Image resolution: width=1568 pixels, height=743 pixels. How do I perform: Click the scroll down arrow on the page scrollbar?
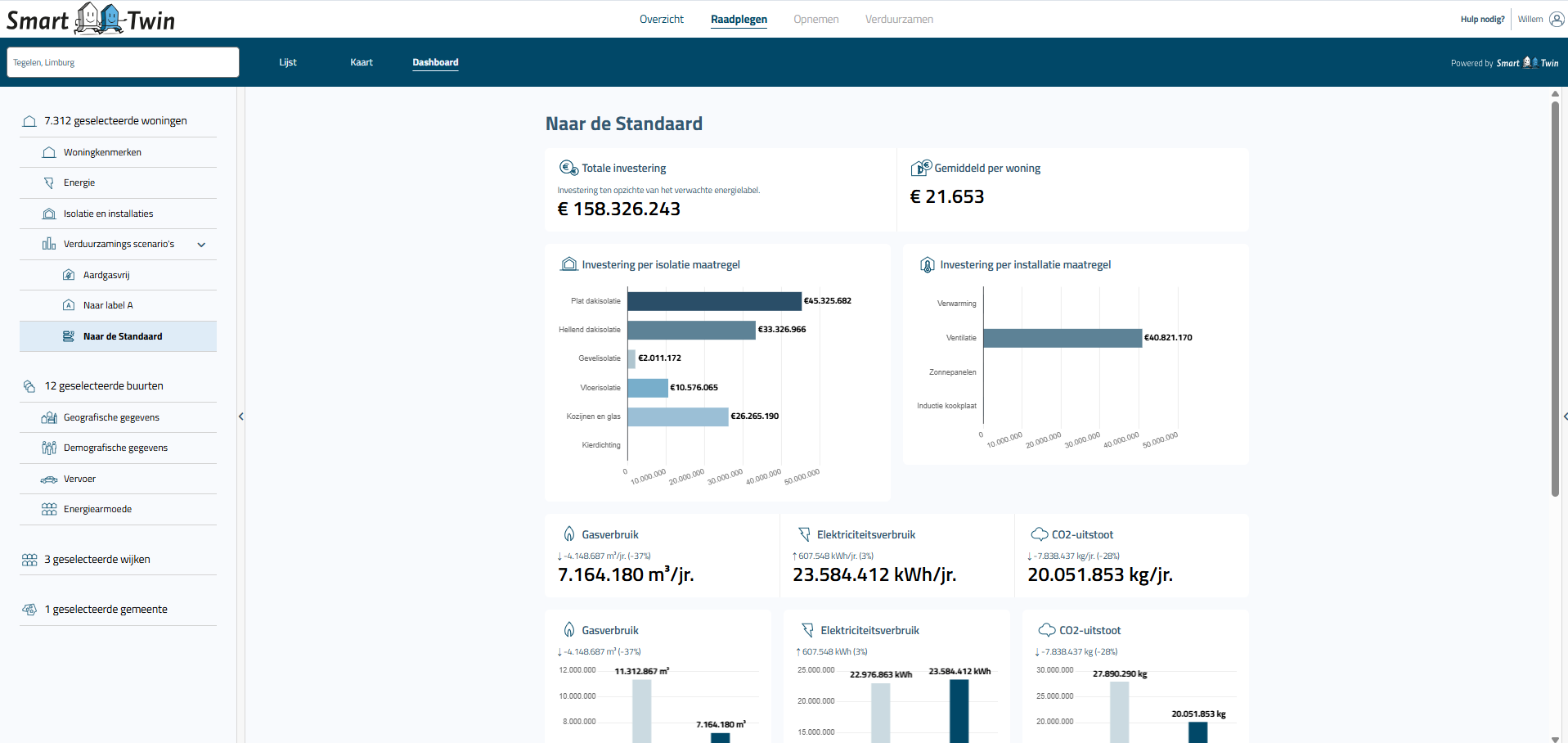click(1555, 738)
